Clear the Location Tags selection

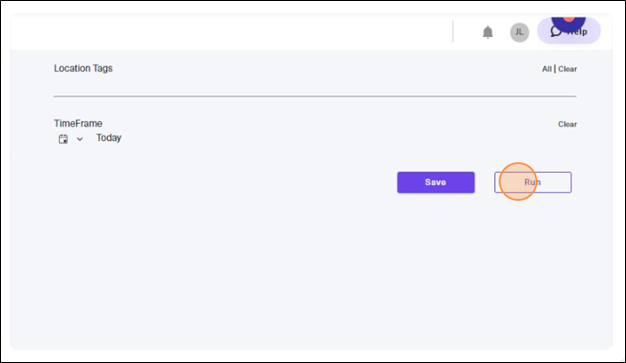[567, 69]
